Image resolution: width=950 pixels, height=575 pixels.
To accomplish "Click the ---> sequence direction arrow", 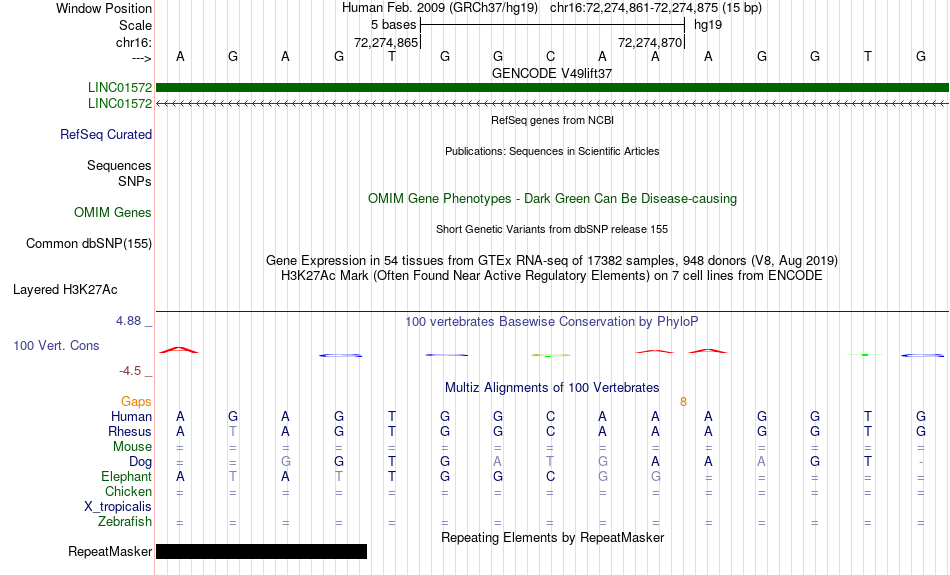I will tap(142, 58).
